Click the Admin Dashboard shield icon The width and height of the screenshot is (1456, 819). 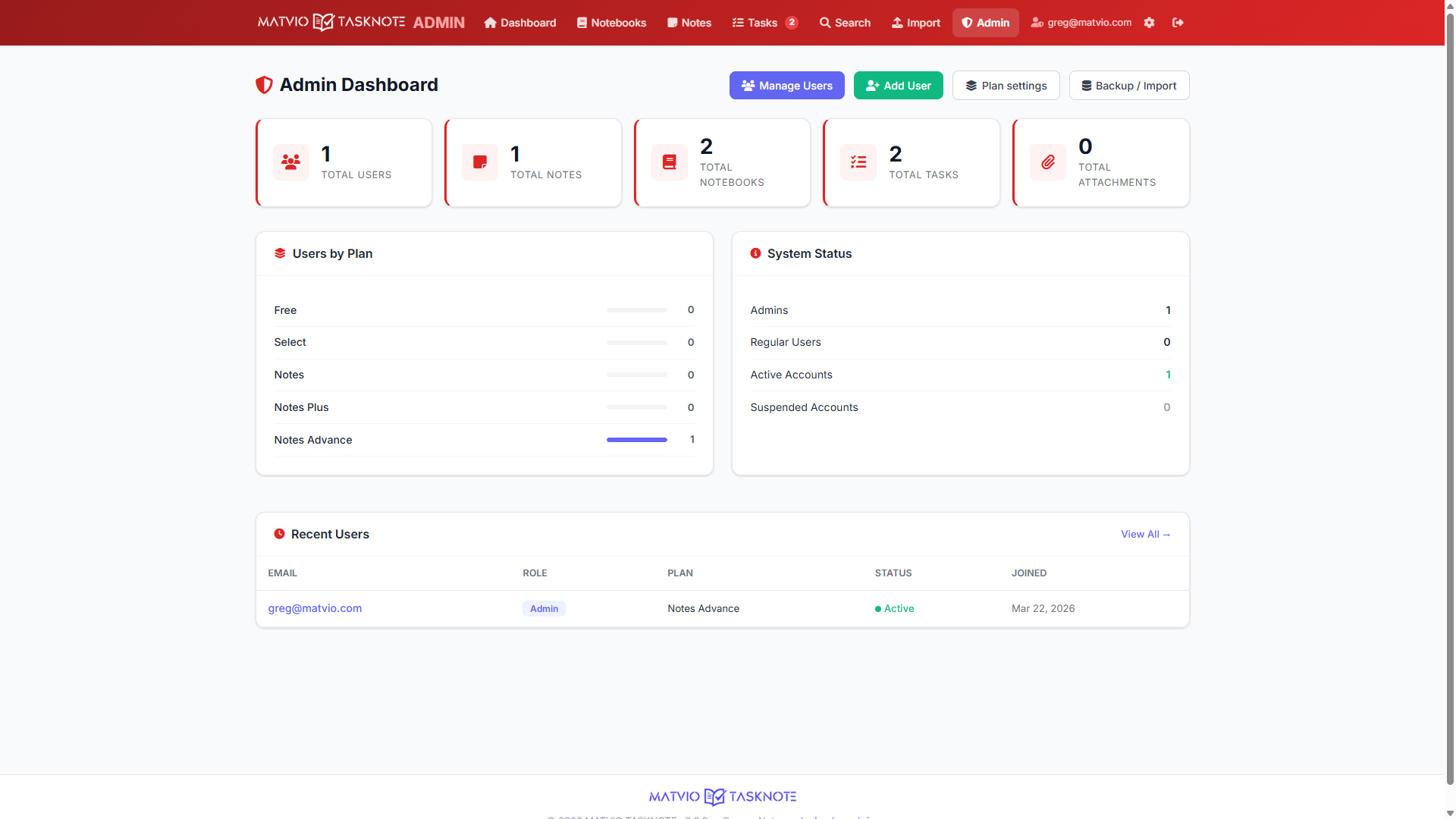point(264,85)
